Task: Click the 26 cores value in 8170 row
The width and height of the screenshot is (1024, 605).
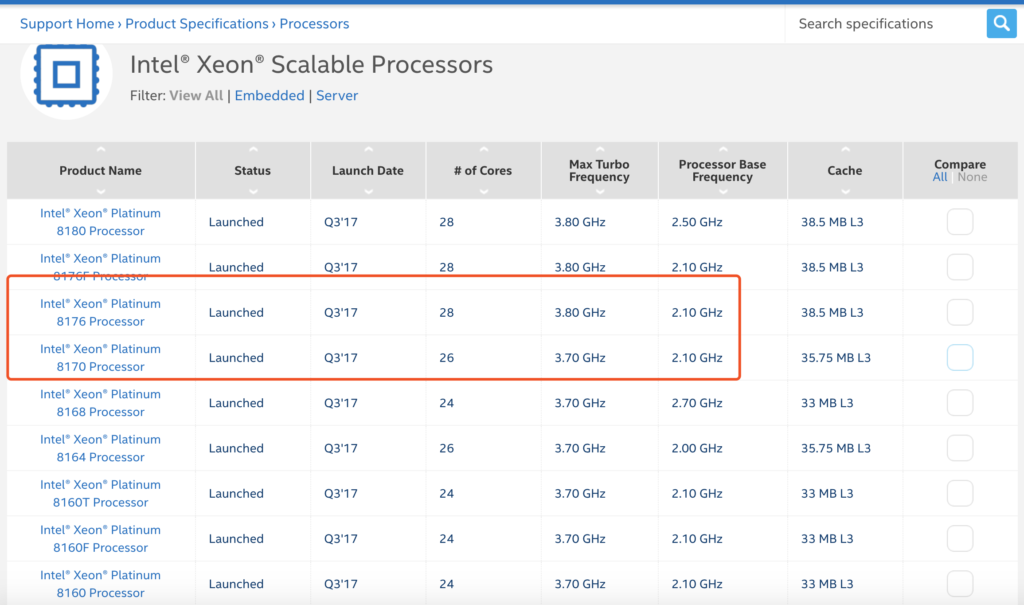Action: click(447, 357)
